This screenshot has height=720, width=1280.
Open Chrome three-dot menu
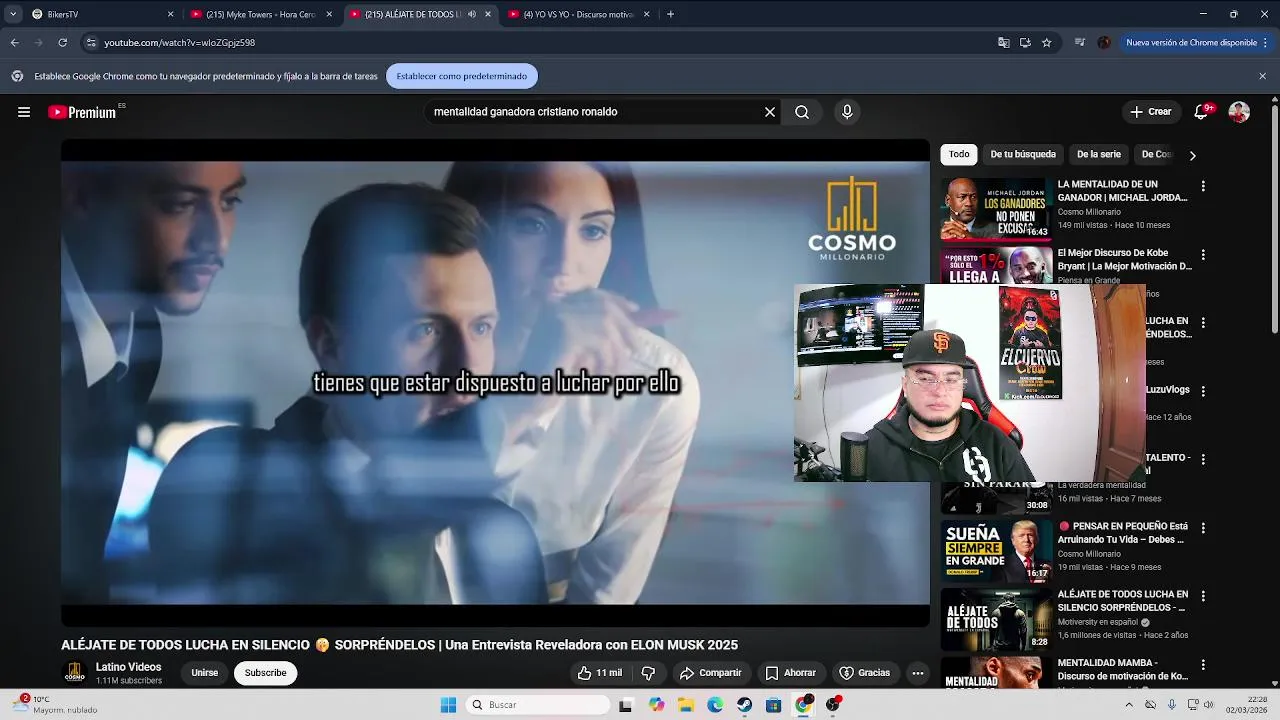click(1265, 43)
